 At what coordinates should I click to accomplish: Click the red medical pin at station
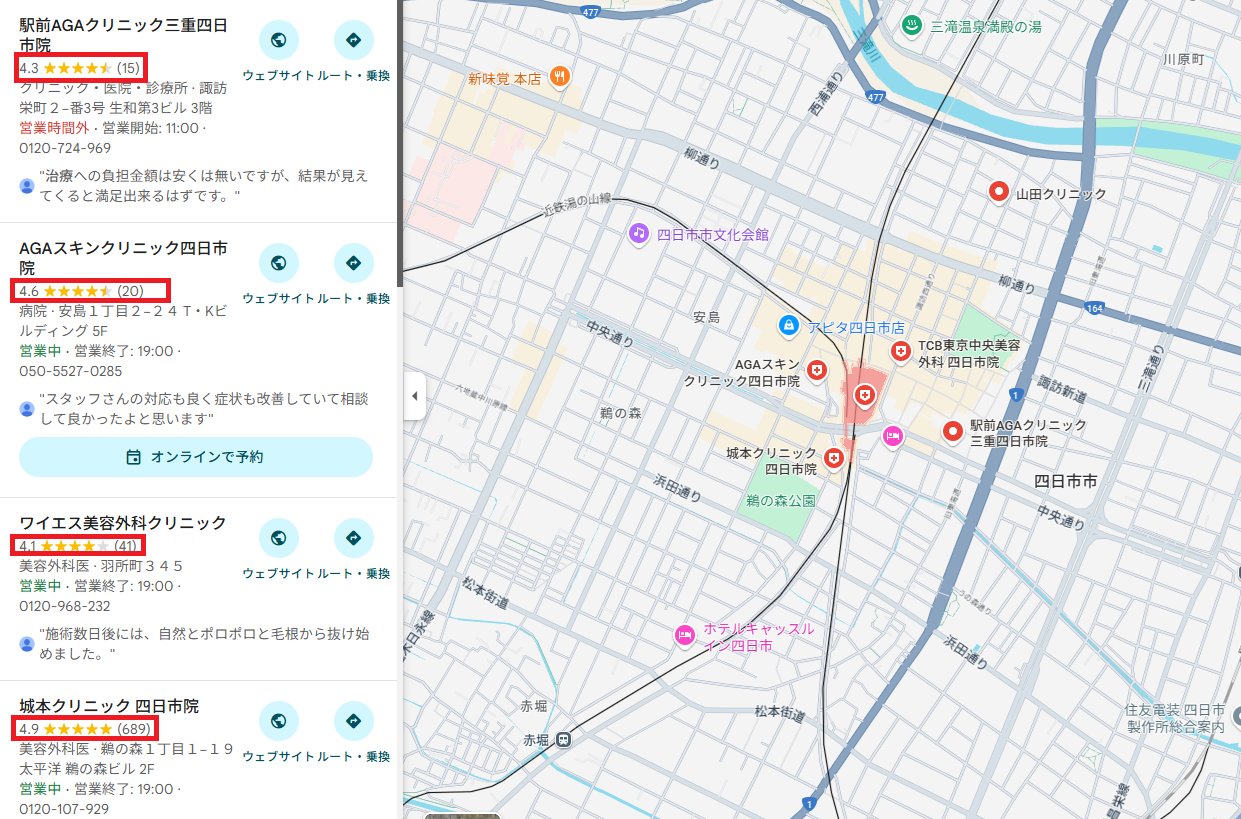[864, 396]
